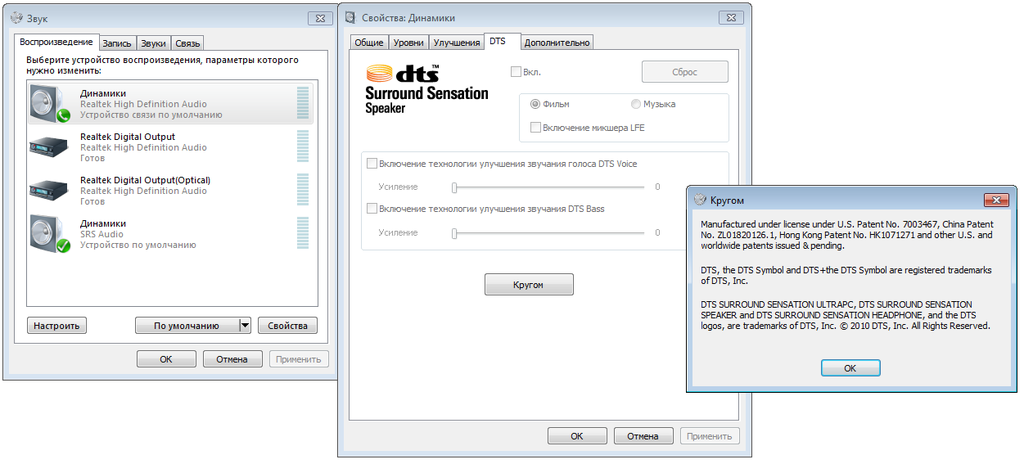Open the По умолчанию dropdown arrow
Screen dimensions: 1024x464
(x=245, y=325)
